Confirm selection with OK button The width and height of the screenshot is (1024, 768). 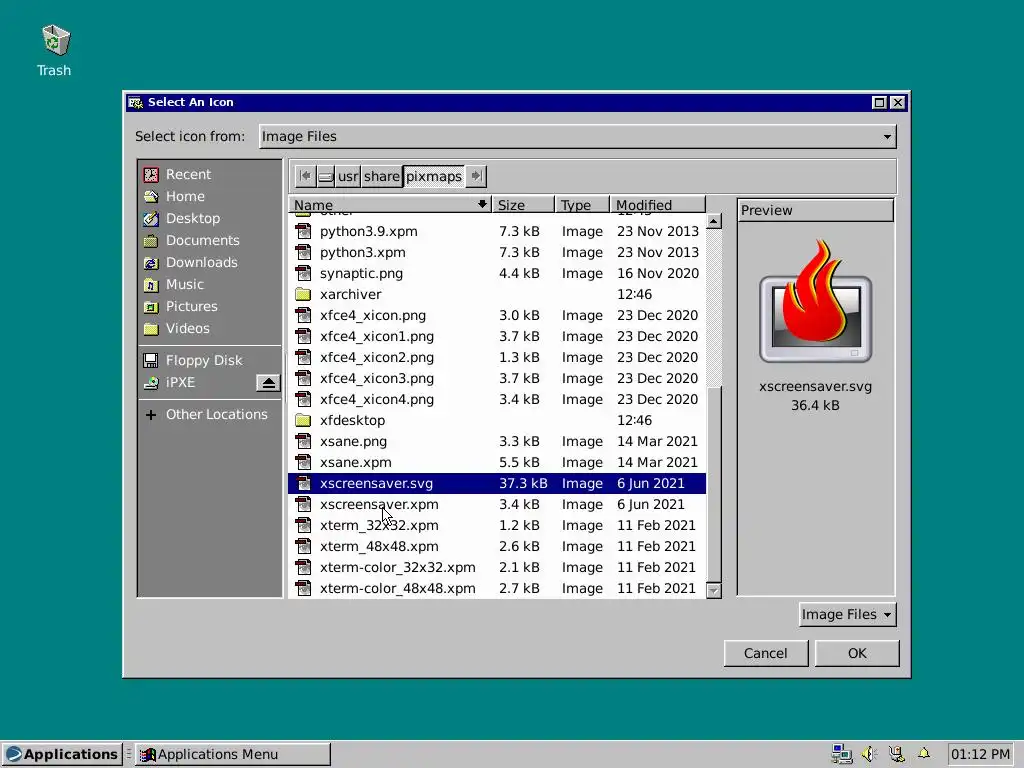(x=857, y=653)
